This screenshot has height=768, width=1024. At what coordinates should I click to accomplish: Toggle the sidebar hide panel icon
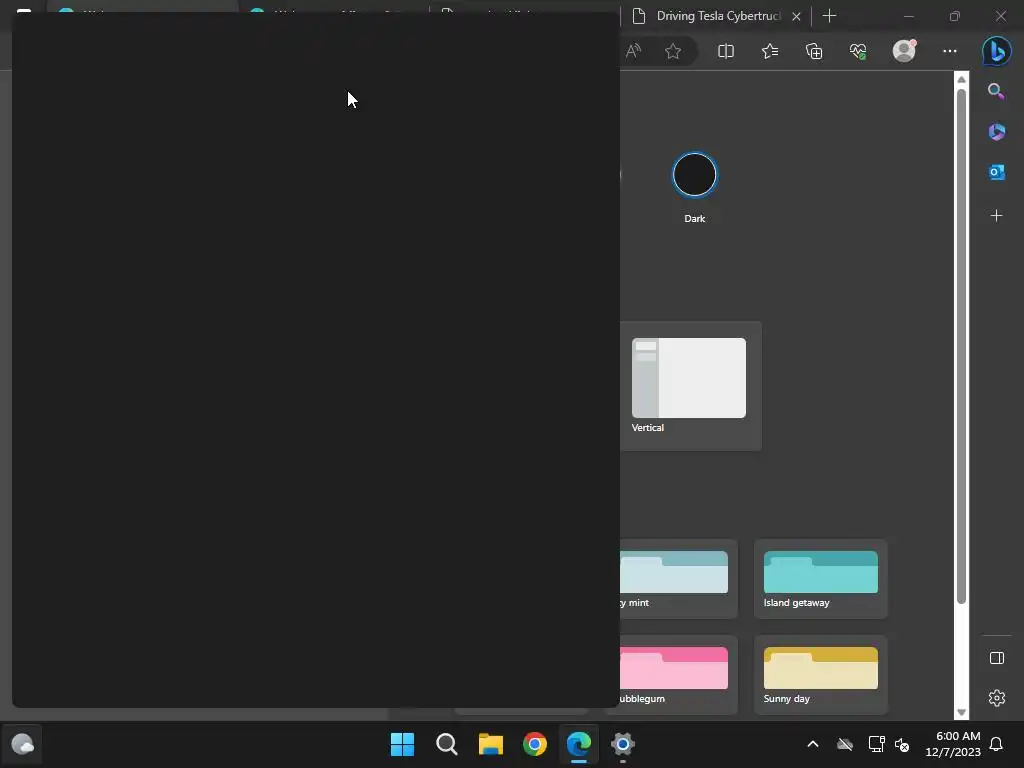[997, 658]
